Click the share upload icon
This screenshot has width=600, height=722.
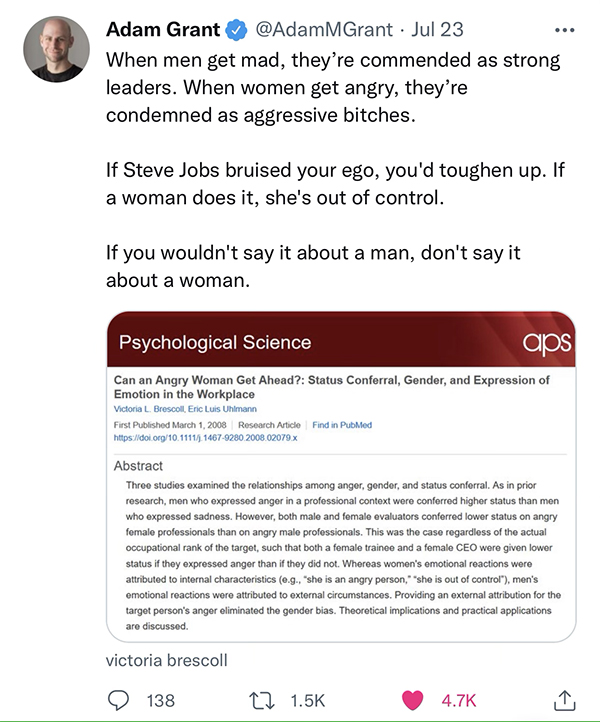[x=564, y=700]
